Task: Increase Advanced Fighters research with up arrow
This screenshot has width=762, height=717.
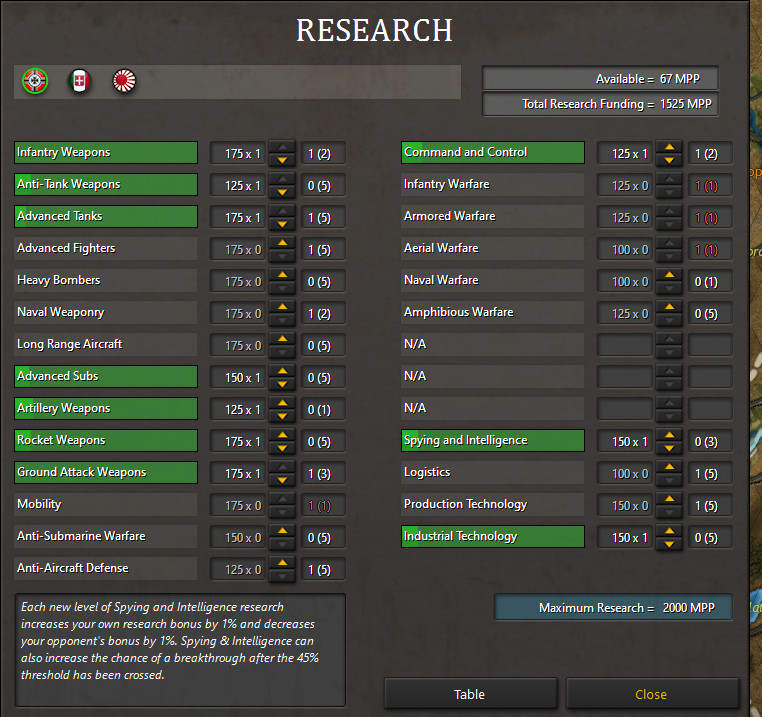Action: [x=282, y=243]
